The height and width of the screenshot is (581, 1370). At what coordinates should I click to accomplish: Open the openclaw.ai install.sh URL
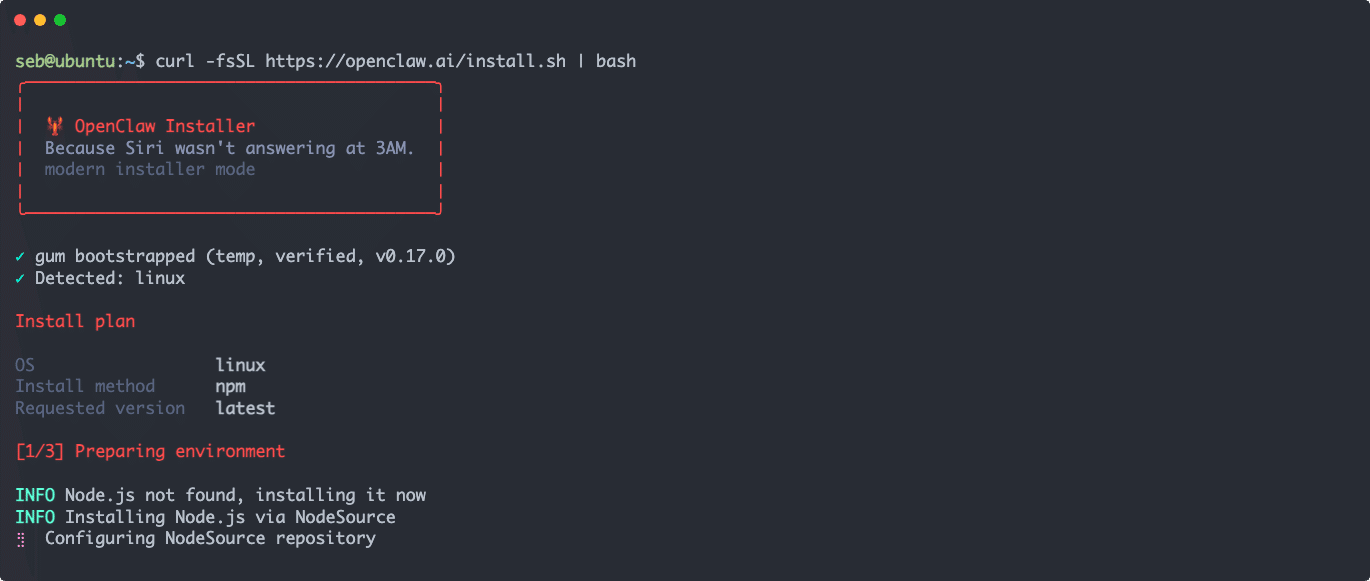(x=415, y=61)
